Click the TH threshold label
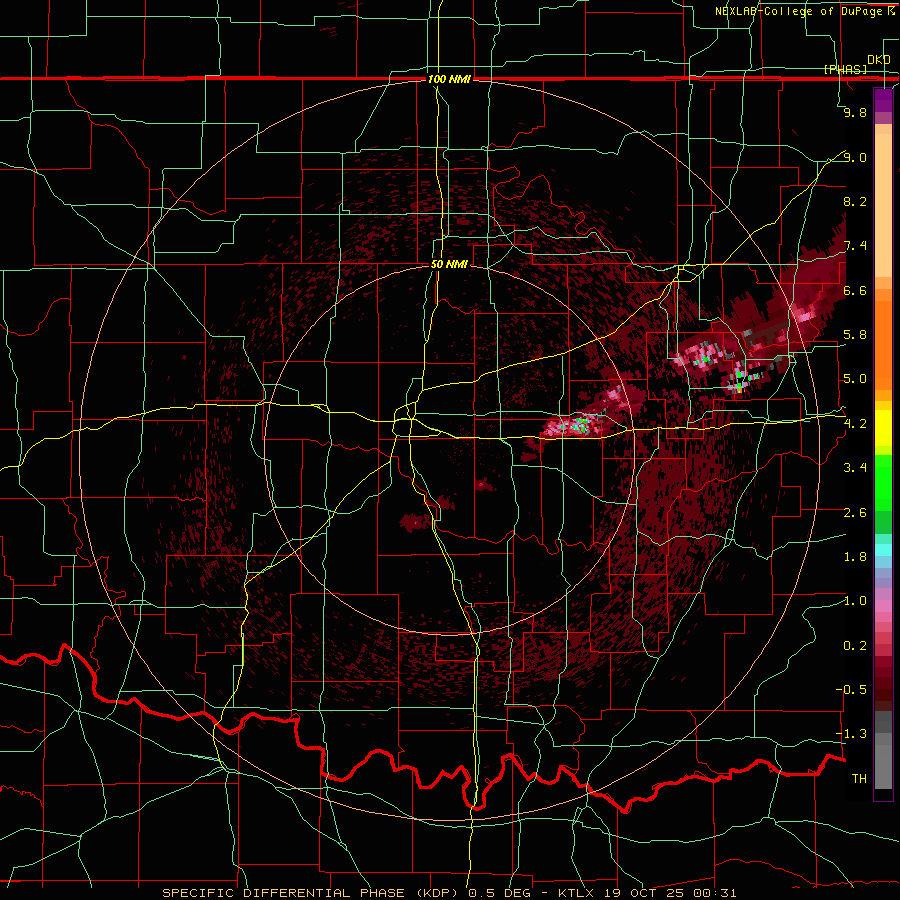The image size is (900, 900). point(859,779)
